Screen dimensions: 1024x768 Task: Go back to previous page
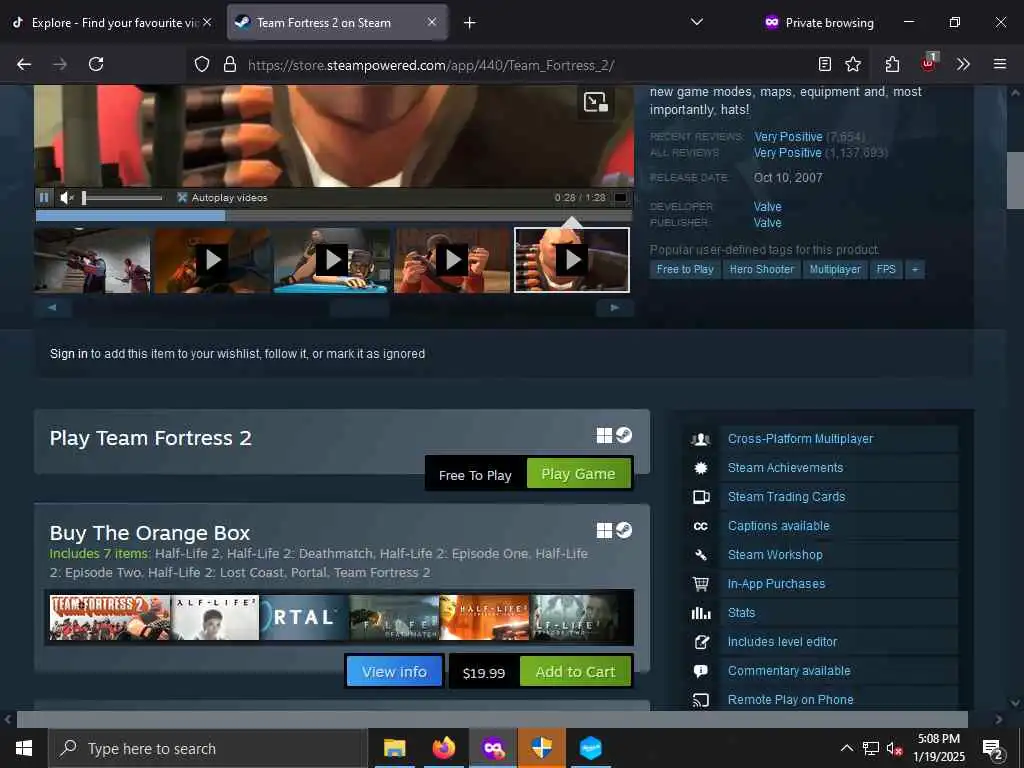[x=24, y=64]
